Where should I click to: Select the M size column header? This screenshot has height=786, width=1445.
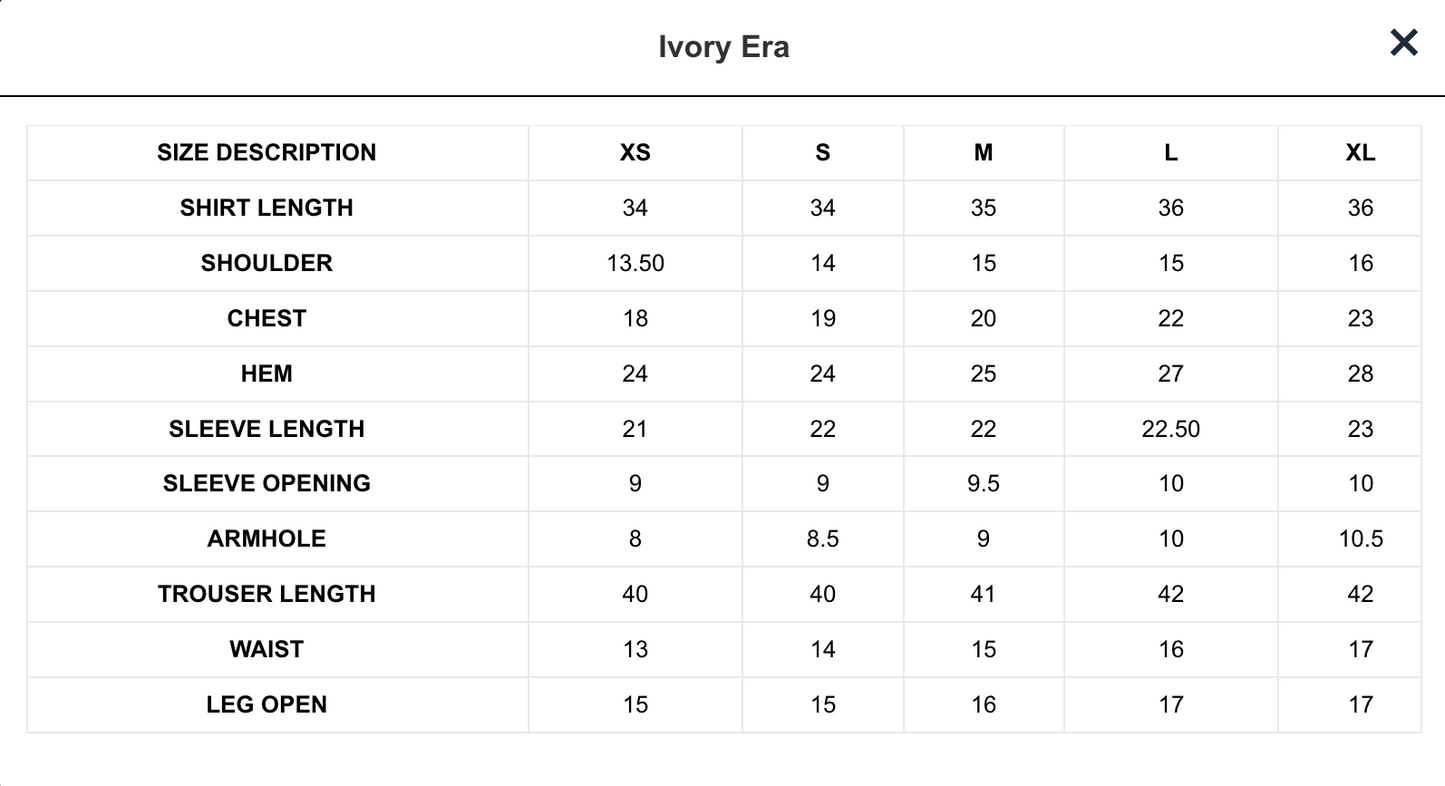point(983,153)
